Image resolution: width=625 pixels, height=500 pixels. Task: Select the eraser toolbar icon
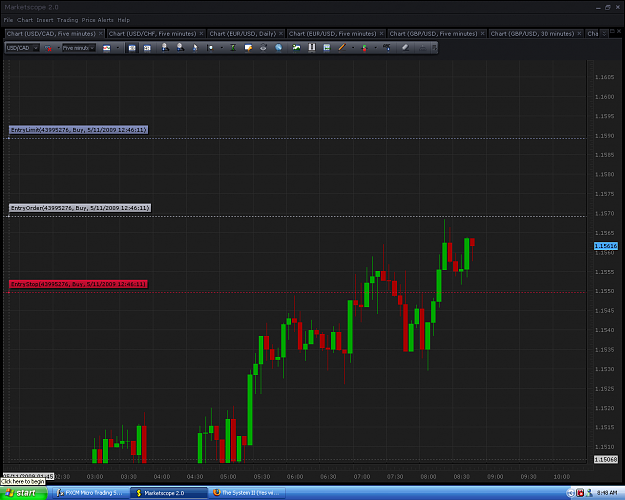(405, 48)
